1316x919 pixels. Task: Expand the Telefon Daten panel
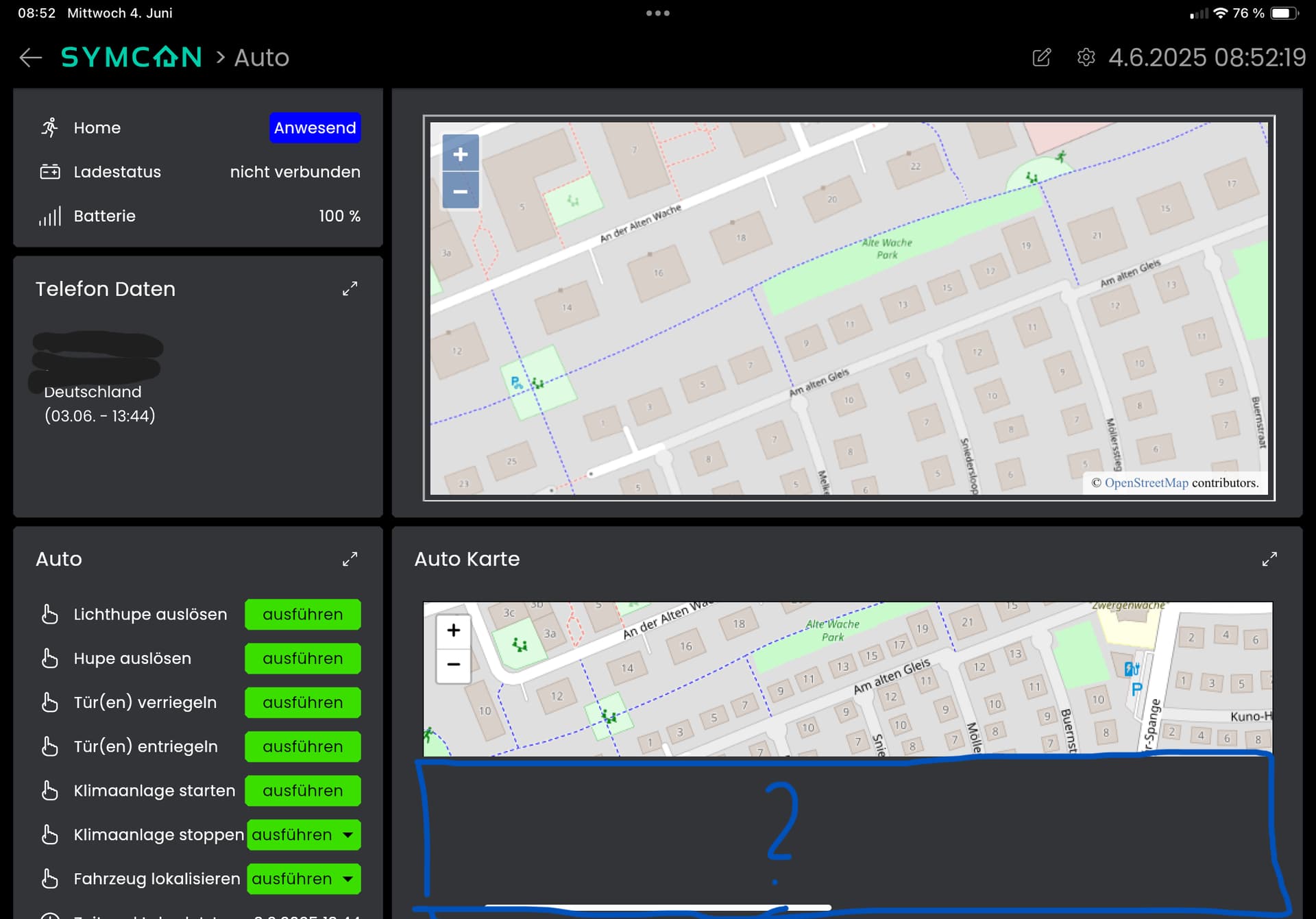tap(350, 289)
